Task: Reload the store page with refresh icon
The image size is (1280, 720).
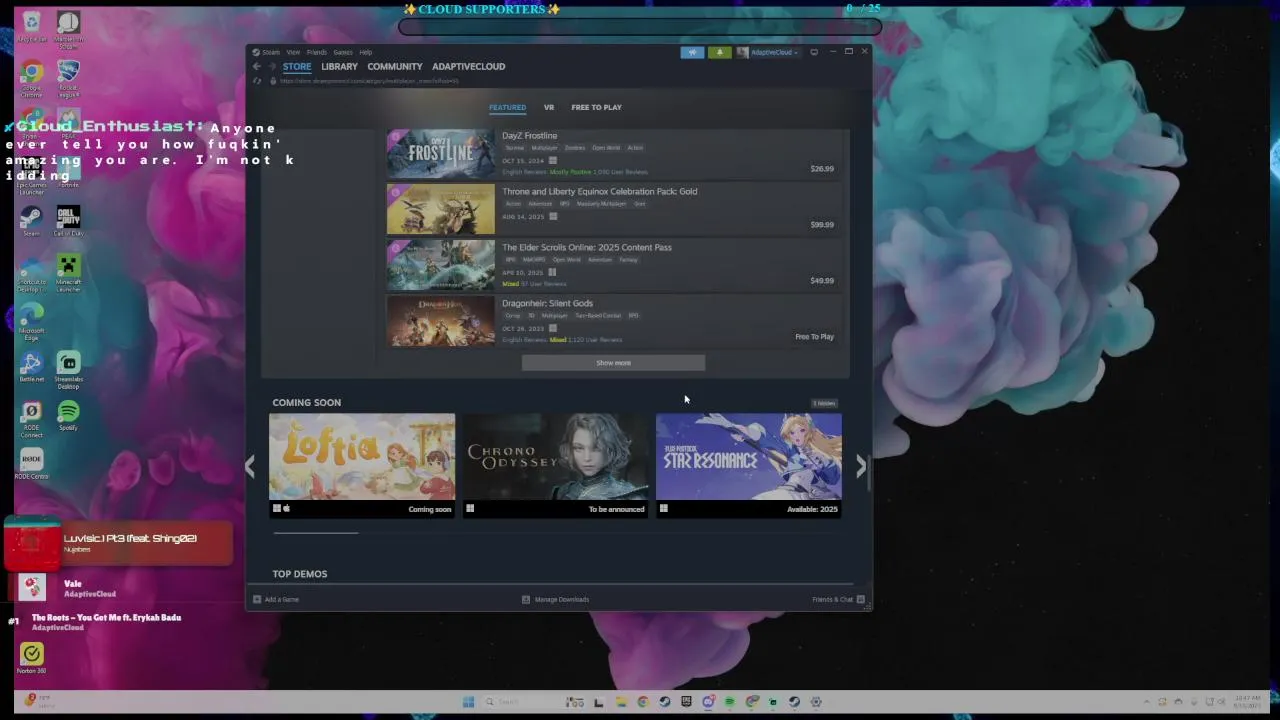Action: (257, 81)
